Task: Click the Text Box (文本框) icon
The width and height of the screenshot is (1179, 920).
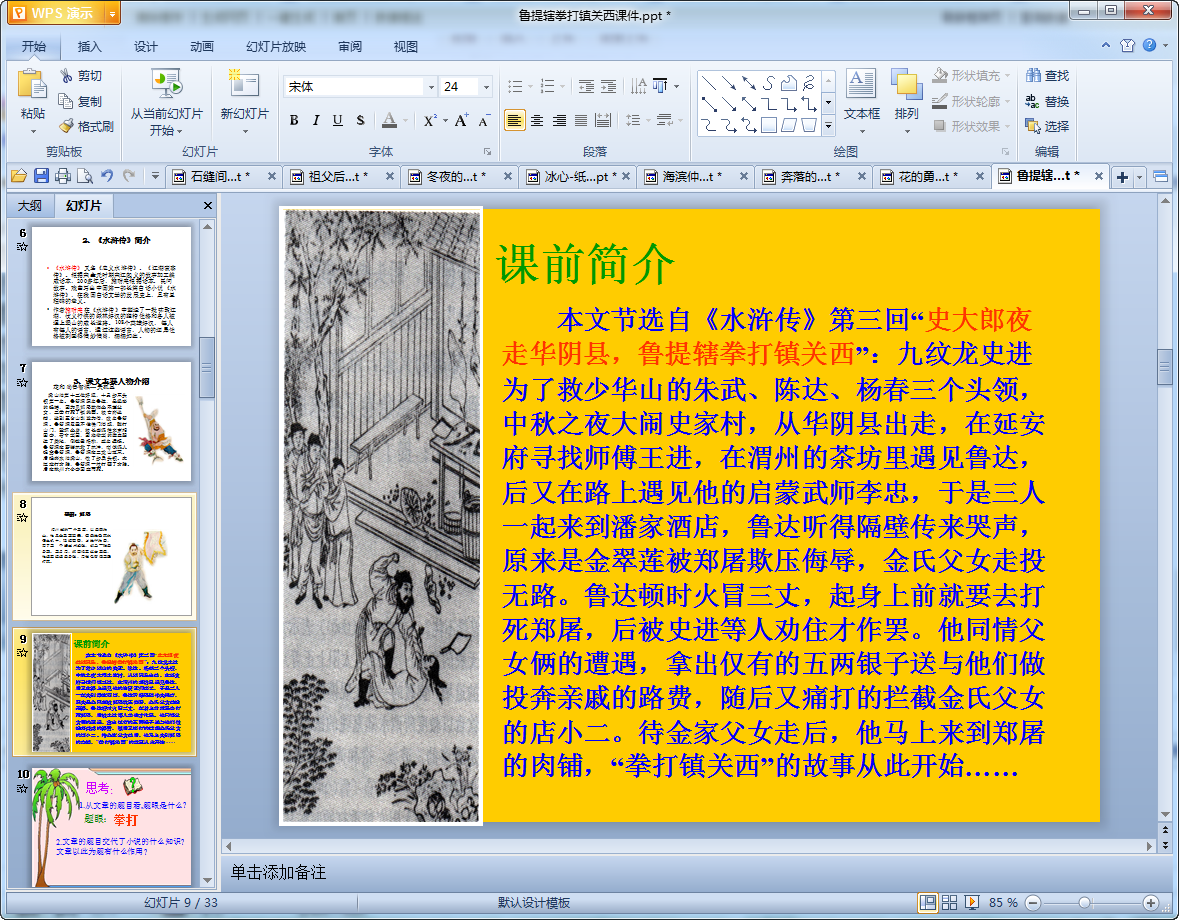Action: (861, 83)
